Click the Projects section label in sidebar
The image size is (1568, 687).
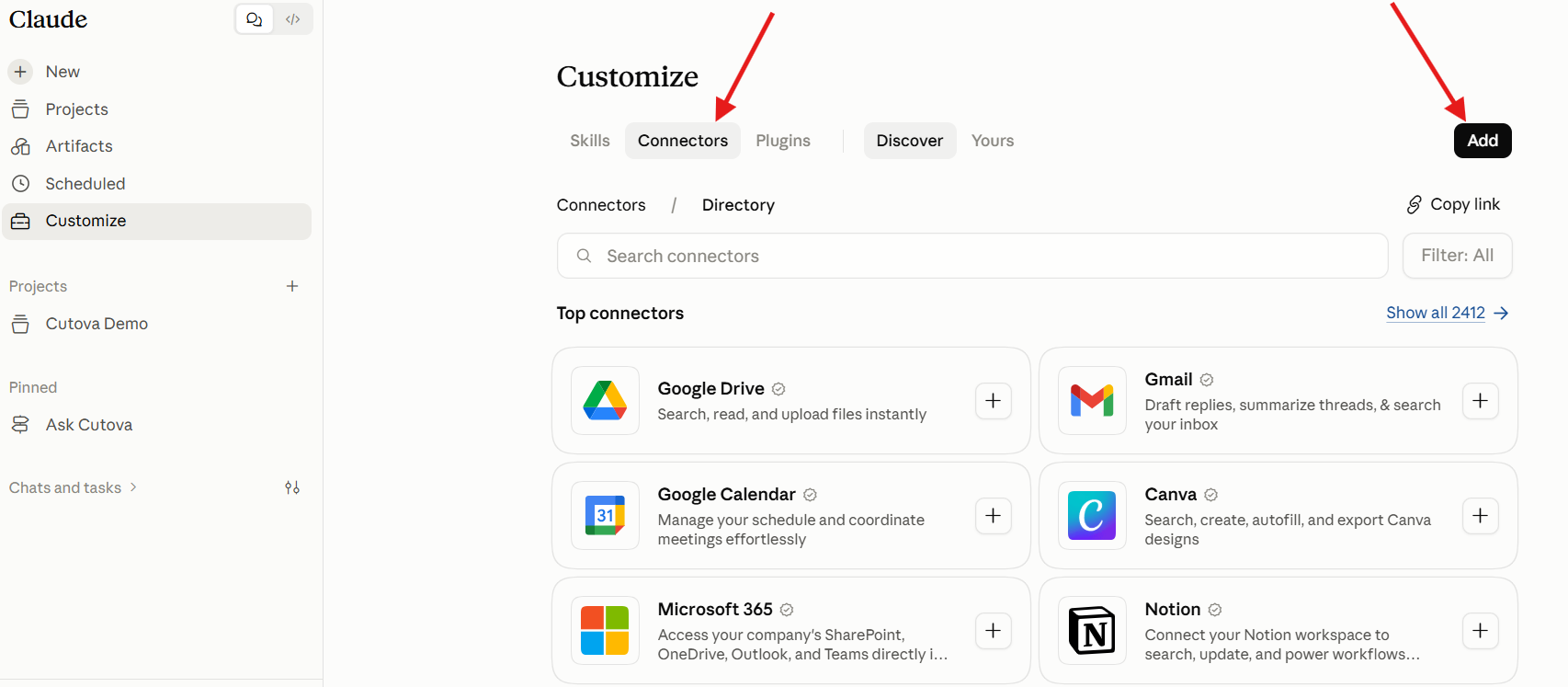click(38, 286)
